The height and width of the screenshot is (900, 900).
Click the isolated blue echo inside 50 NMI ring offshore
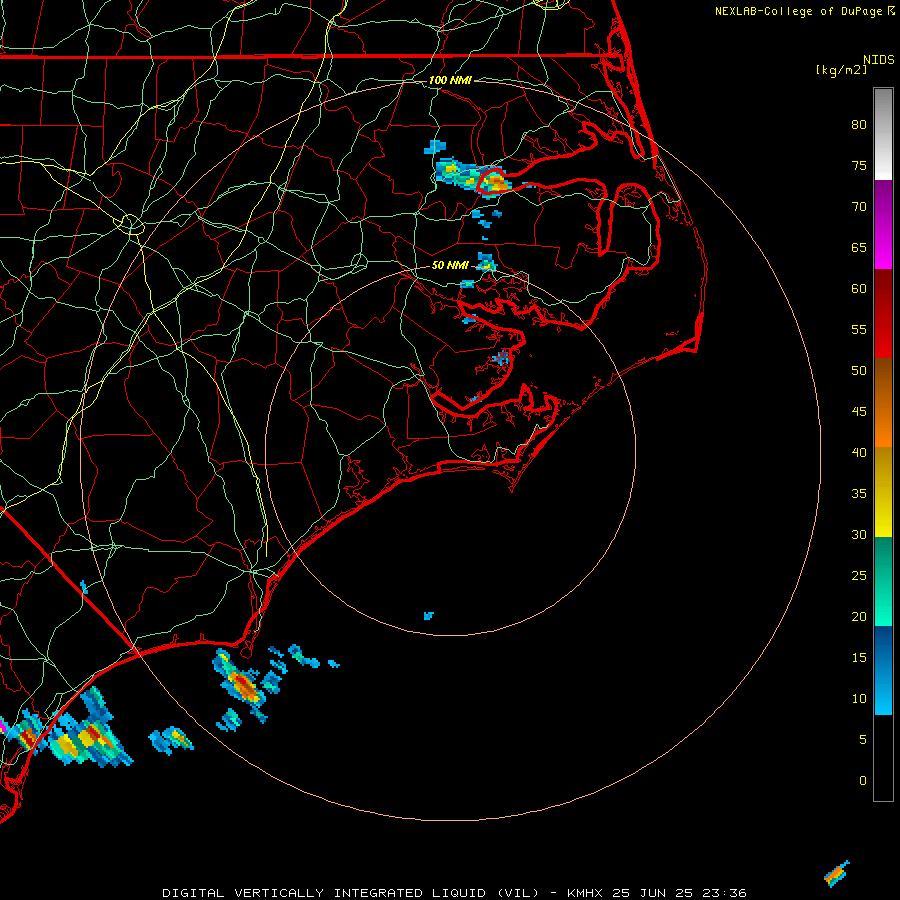click(429, 616)
